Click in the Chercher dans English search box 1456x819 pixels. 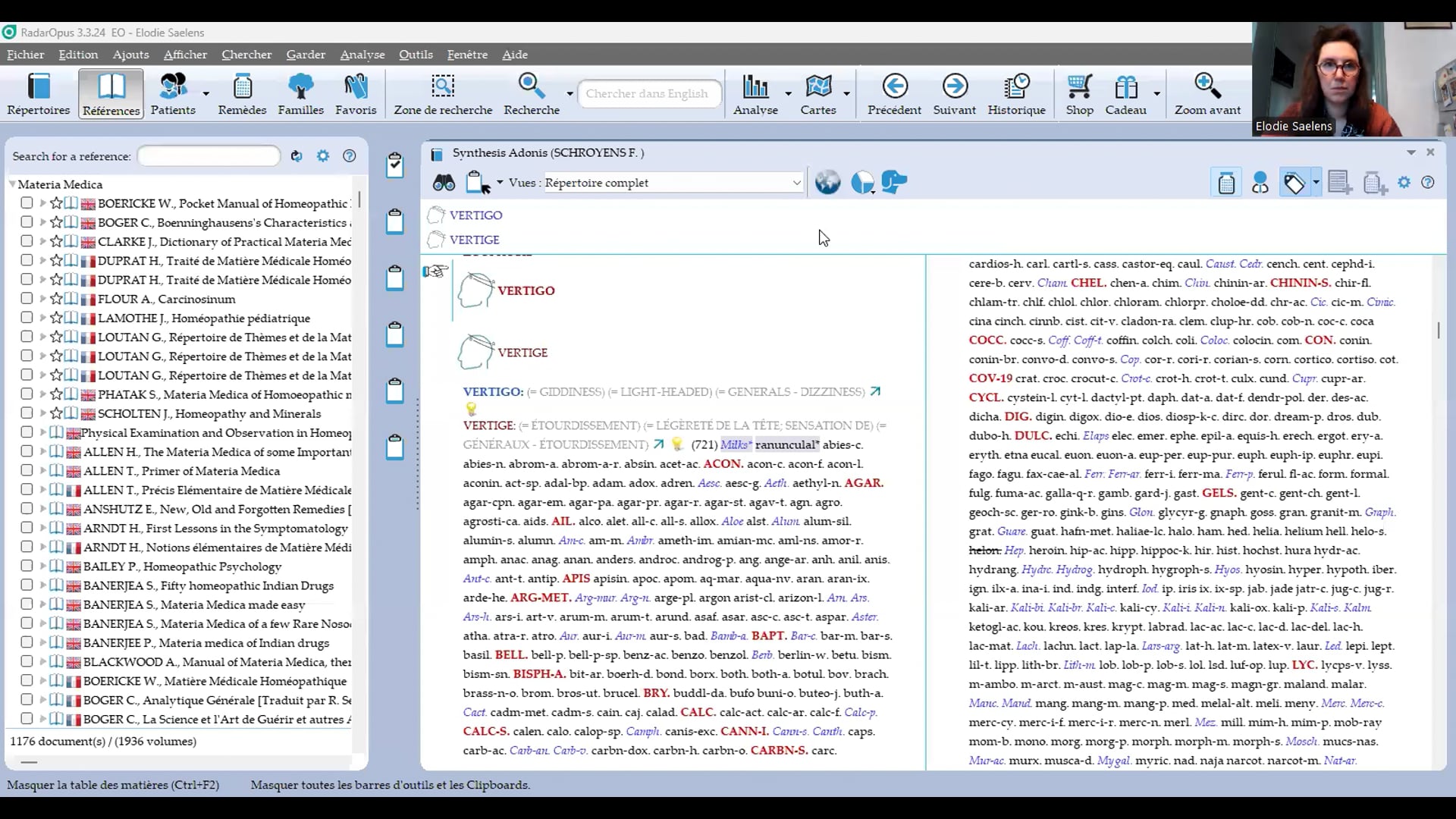pos(649,94)
